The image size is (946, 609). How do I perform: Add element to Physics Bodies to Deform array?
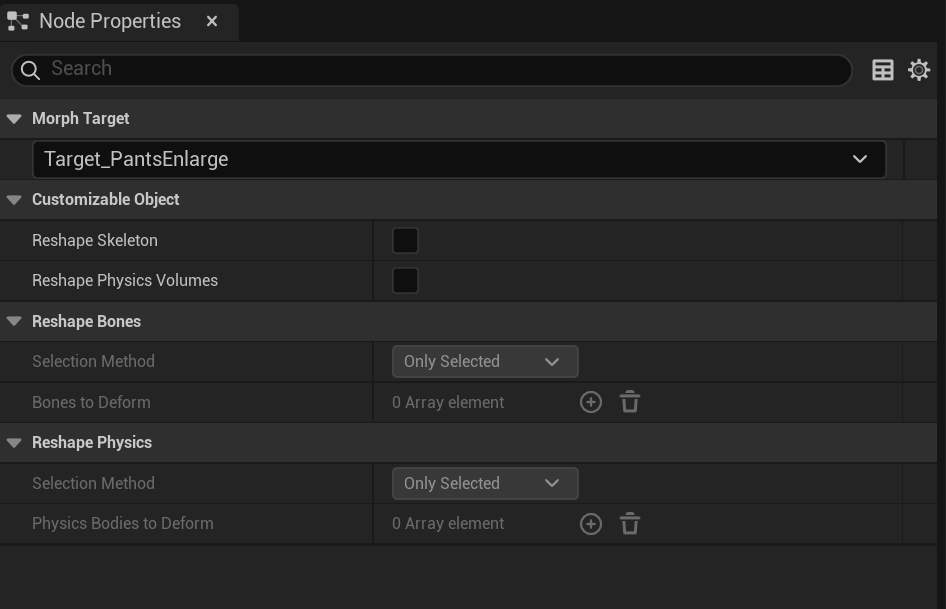591,524
